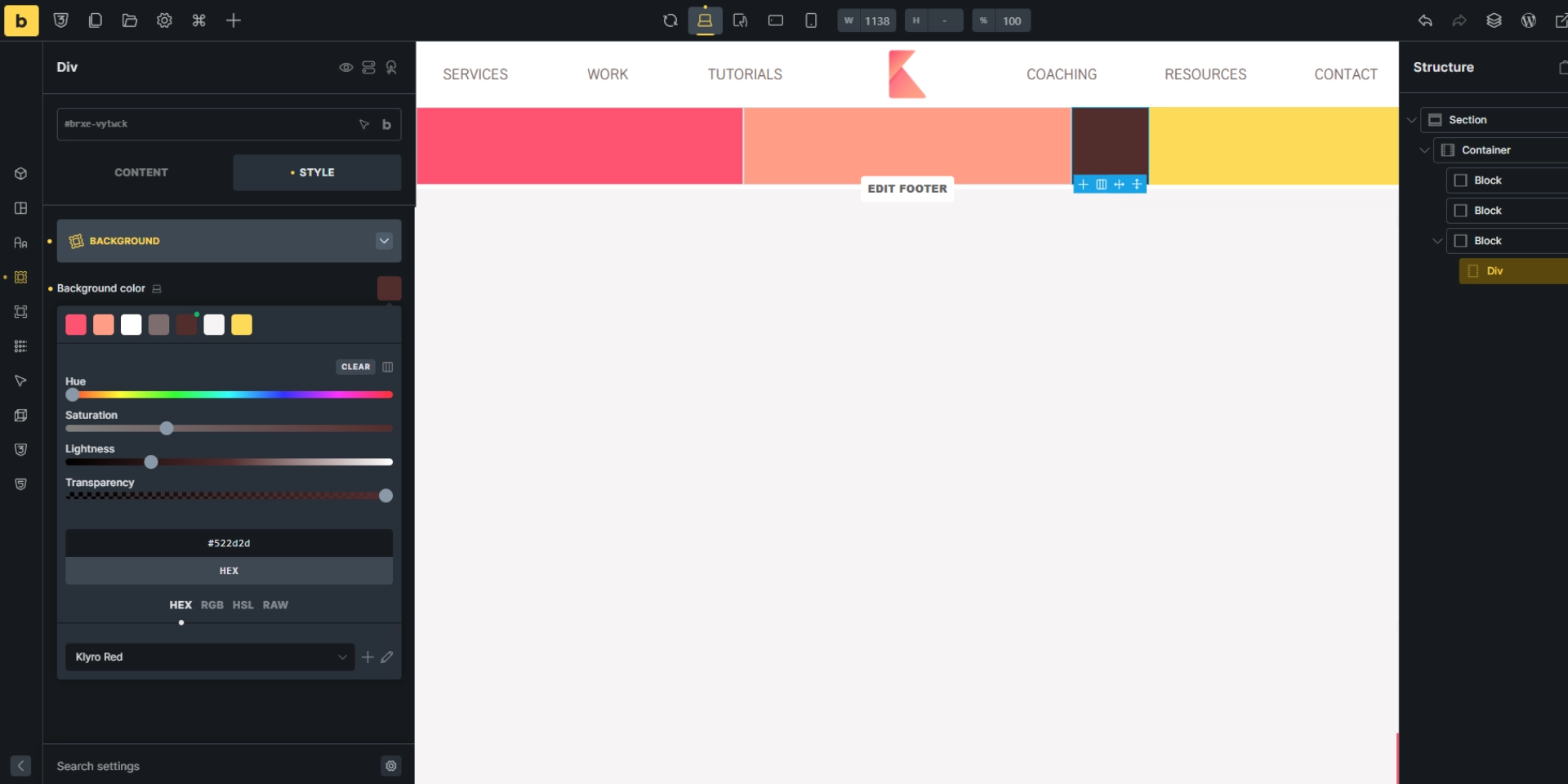Select HSL color mode
This screenshot has width=1568, height=784.
coord(243,605)
